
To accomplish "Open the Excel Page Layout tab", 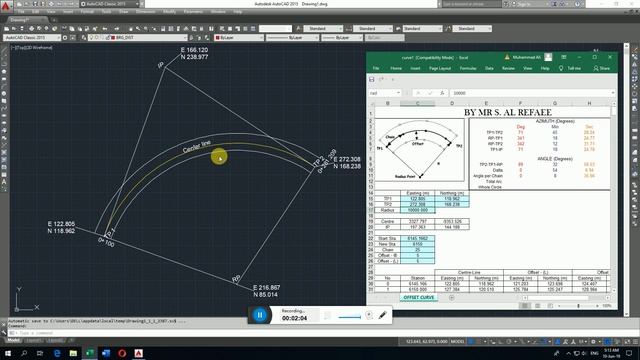I will click(440, 68).
